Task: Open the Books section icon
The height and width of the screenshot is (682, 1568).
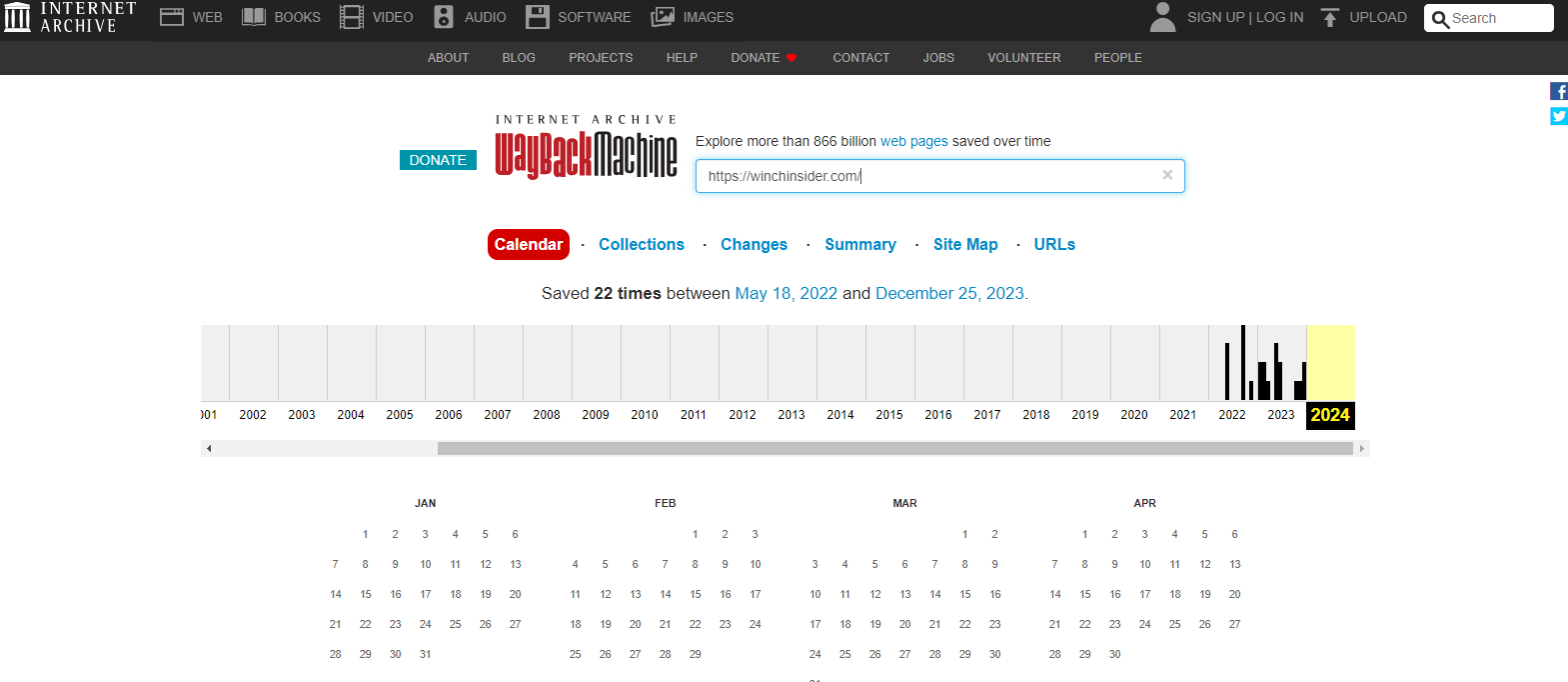Action: [254, 17]
